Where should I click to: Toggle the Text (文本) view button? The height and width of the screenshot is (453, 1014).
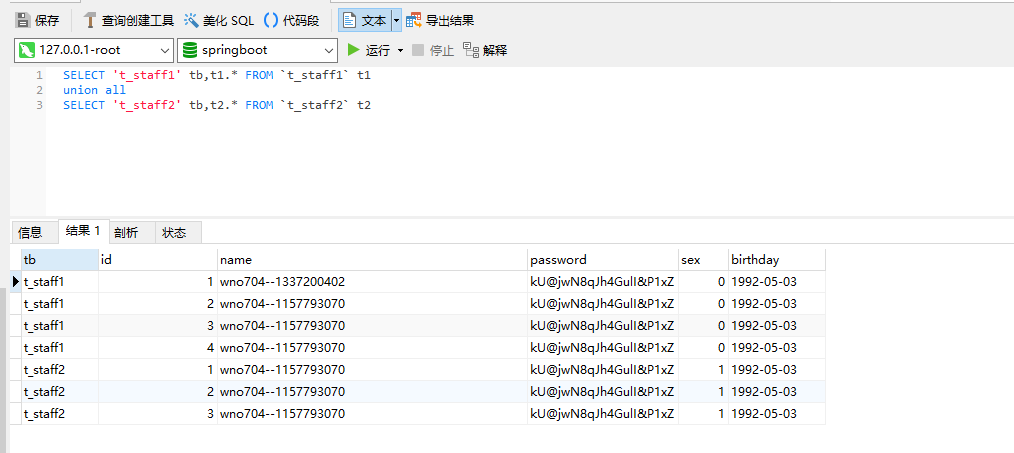[364, 20]
